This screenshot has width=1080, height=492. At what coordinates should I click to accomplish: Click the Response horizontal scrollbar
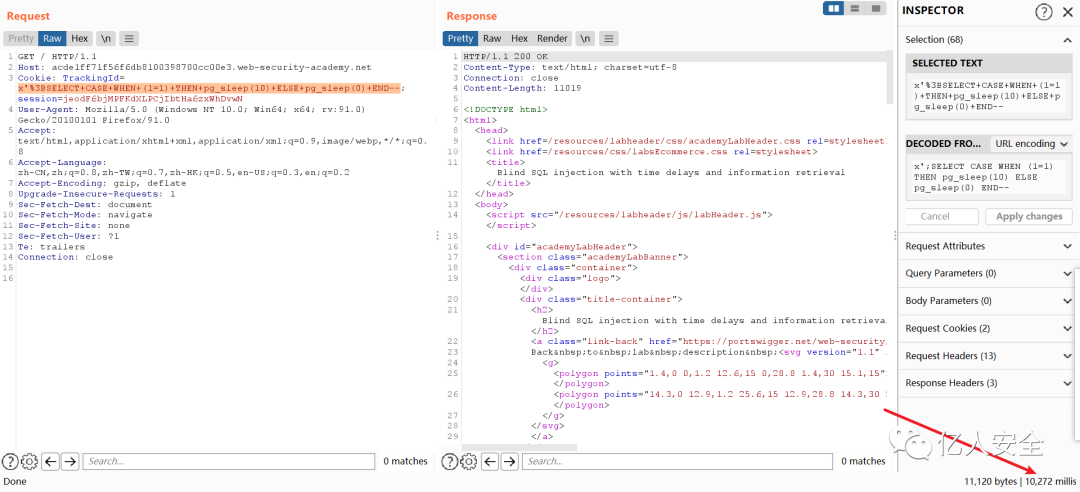click(520, 447)
